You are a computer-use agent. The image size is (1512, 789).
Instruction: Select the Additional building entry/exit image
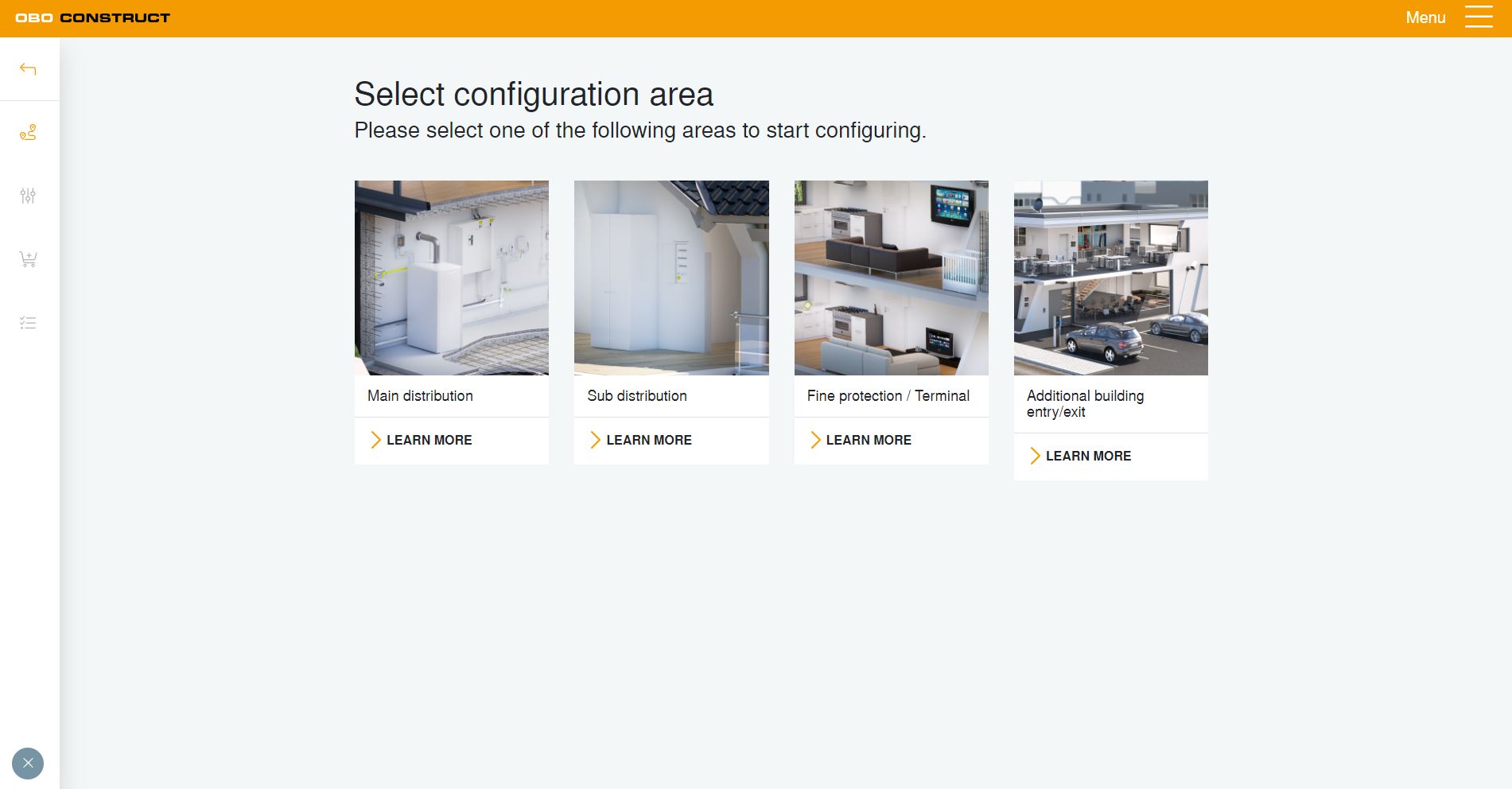tap(1110, 278)
